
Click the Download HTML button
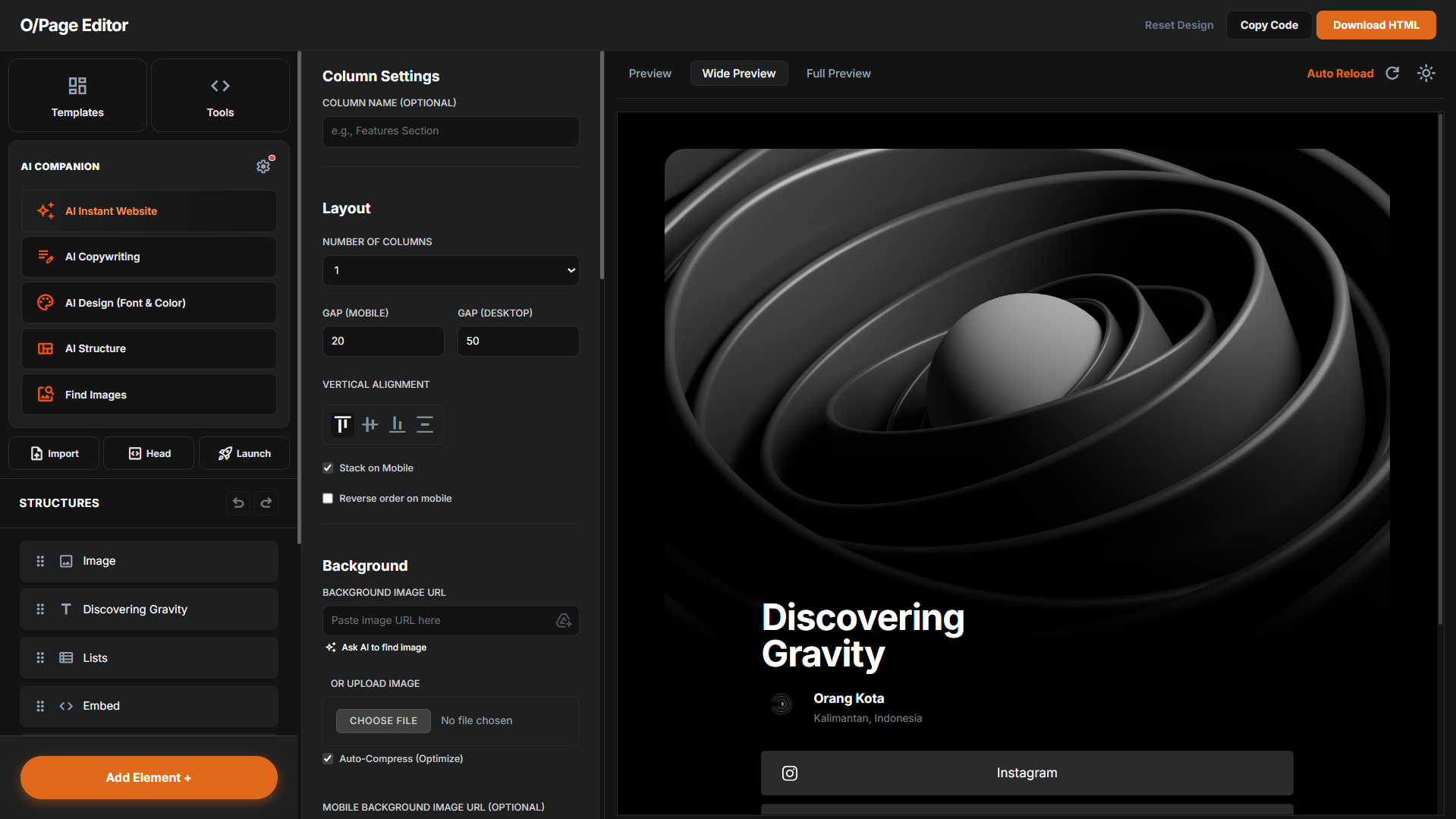click(x=1376, y=24)
